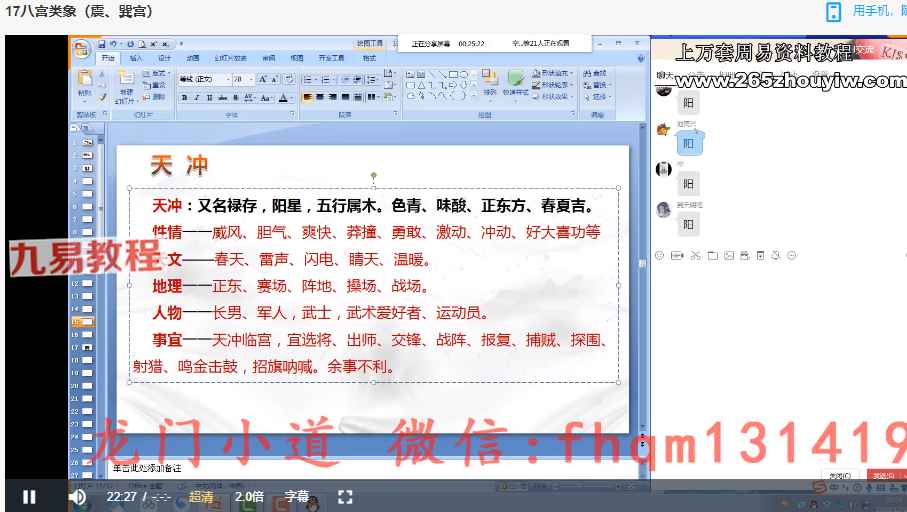
Task: Open the Columns dropdown in paragraph group
Action: (372, 97)
